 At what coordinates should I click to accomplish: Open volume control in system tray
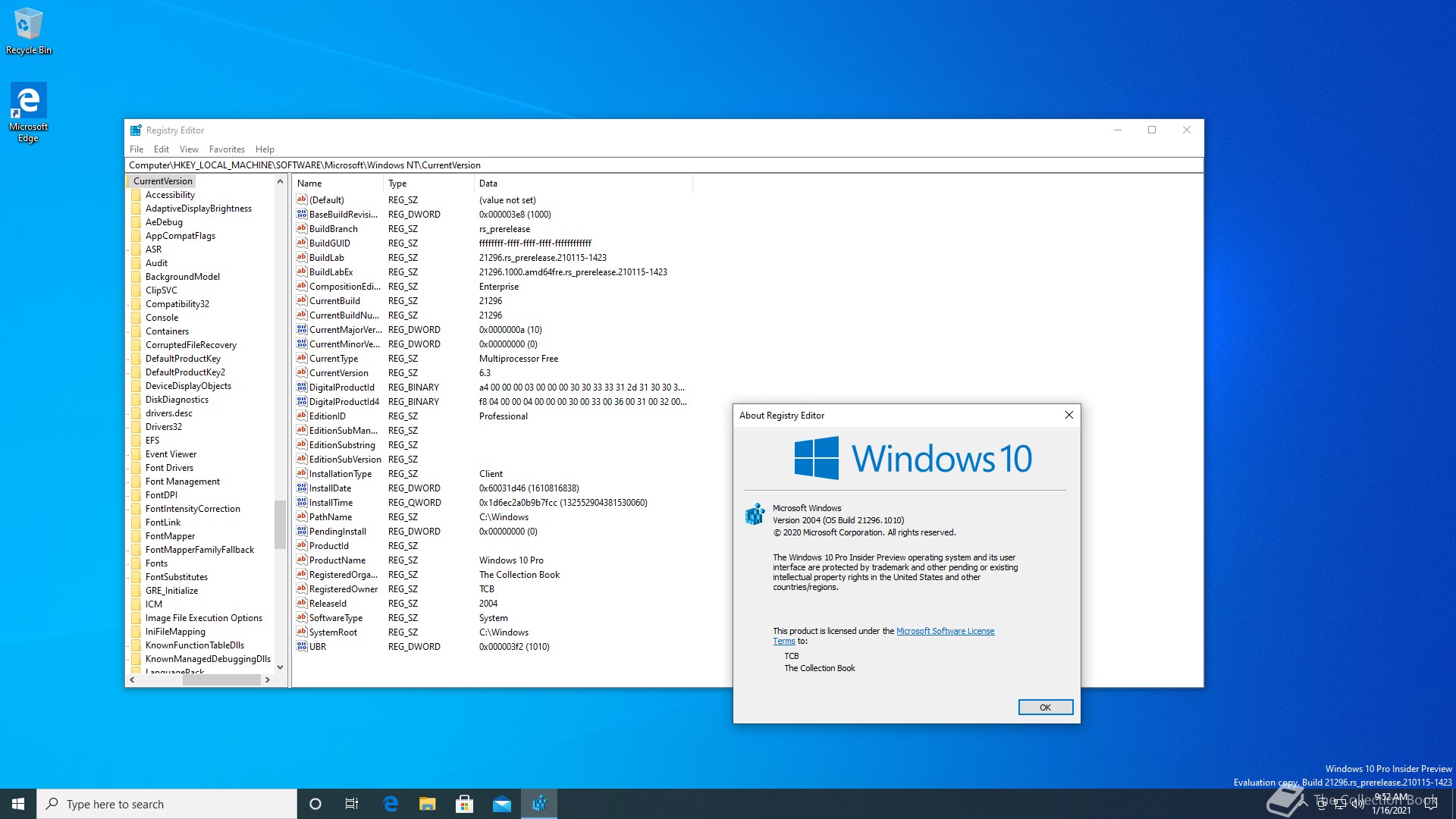(1358, 805)
